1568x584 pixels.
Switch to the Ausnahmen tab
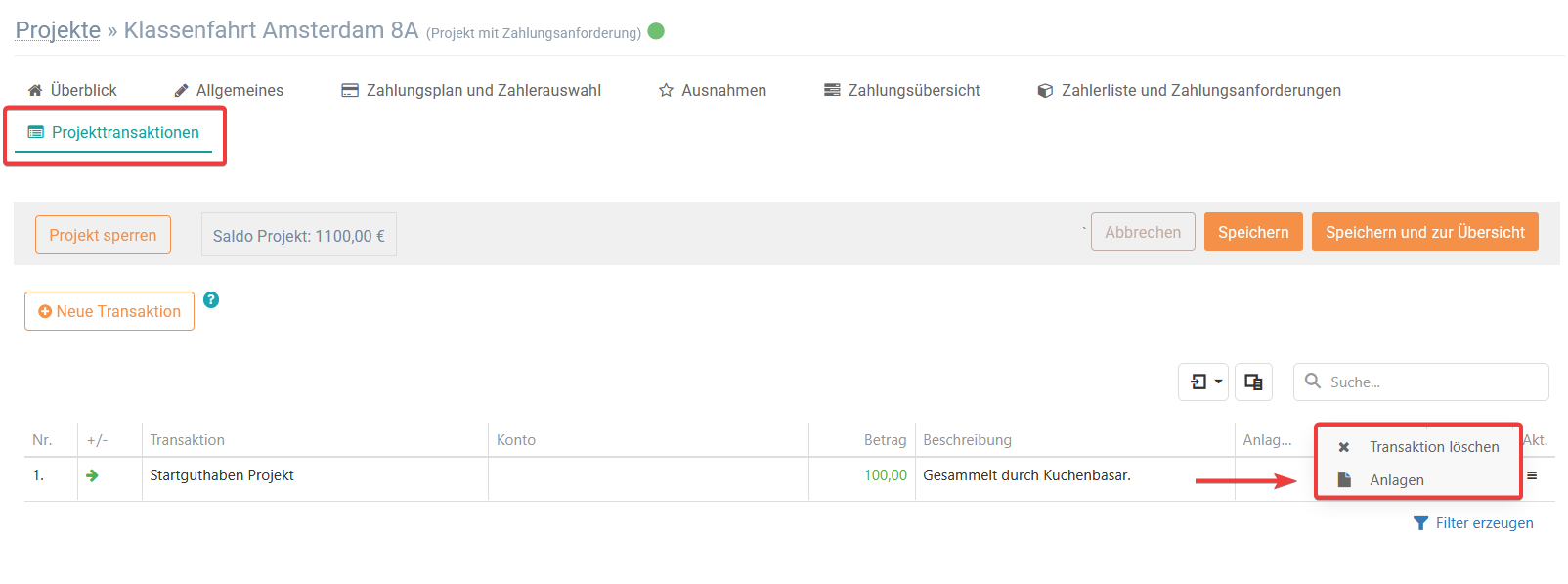[x=713, y=90]
